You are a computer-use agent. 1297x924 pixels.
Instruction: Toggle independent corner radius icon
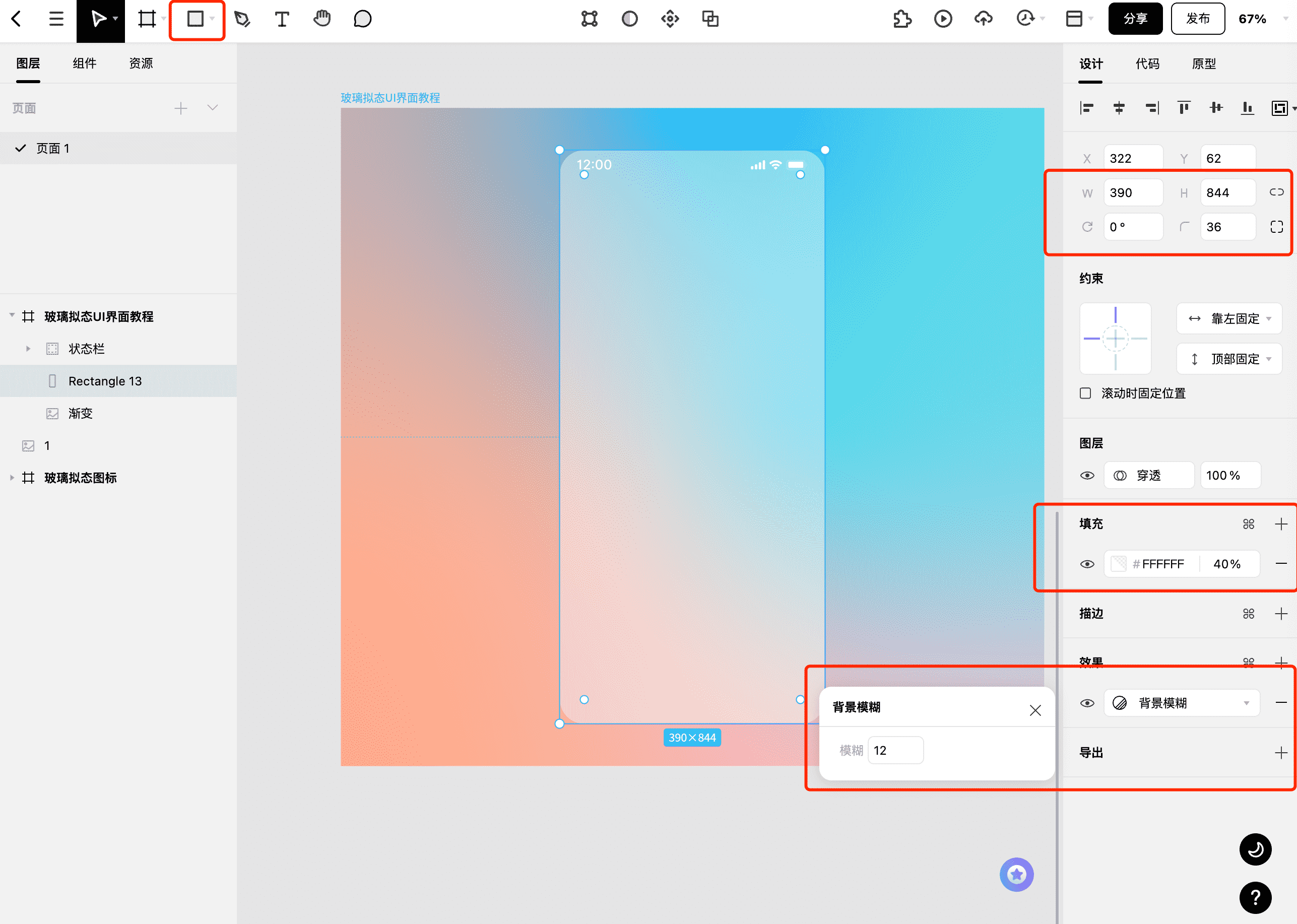pyautogui.click(x=1276, y=226)
